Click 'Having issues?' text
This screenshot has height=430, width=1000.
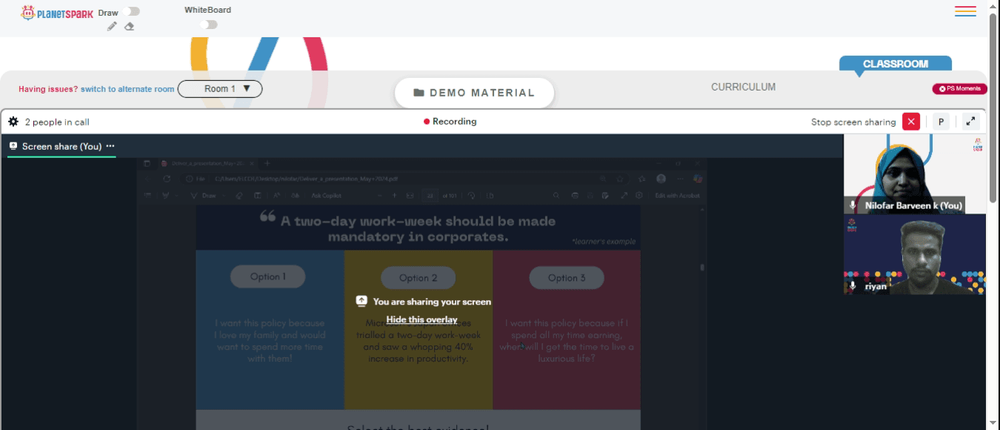tap(48, 89)
